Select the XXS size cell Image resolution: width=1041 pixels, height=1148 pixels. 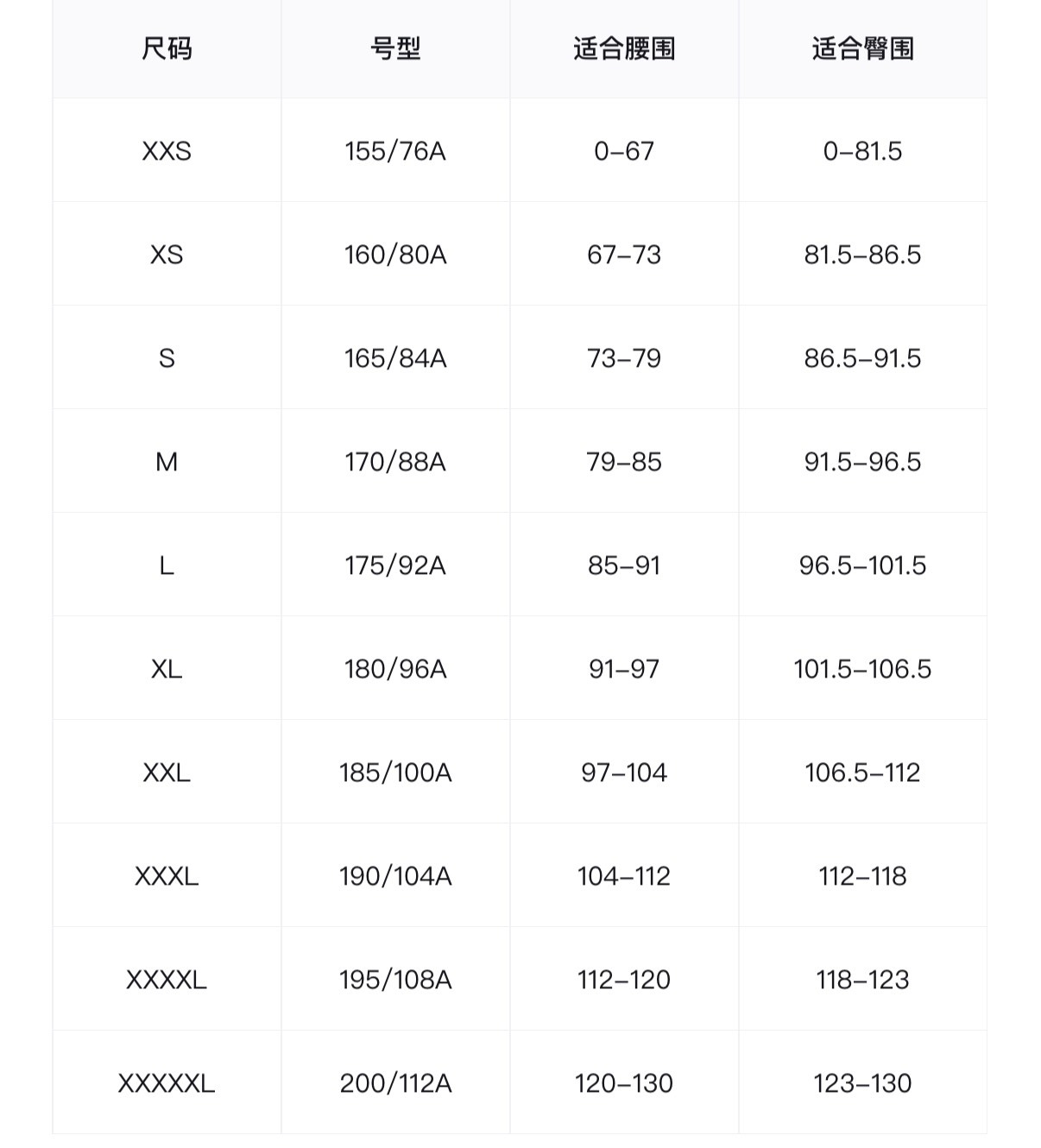[x=167, y=151]
